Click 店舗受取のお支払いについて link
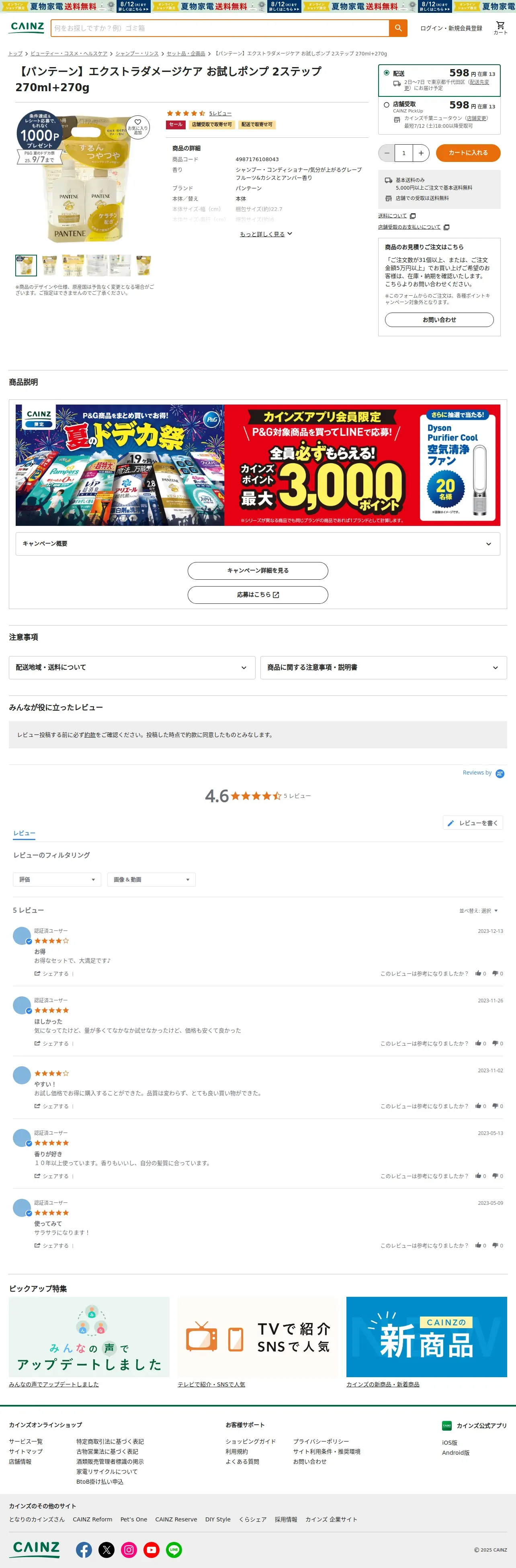516x1568 pixels. 409,227
